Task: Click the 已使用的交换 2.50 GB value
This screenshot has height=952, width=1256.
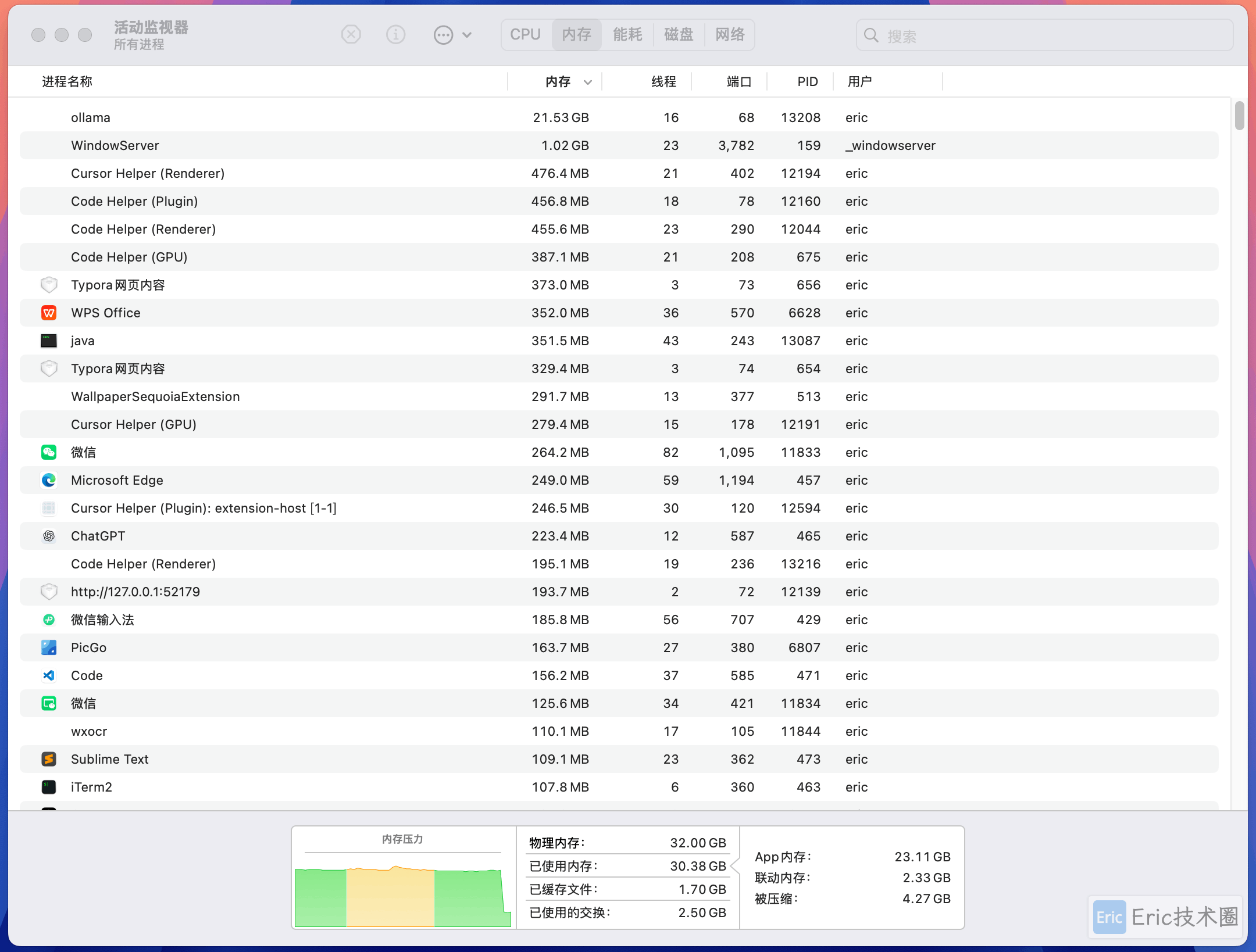Action: (x=702, y=912)
